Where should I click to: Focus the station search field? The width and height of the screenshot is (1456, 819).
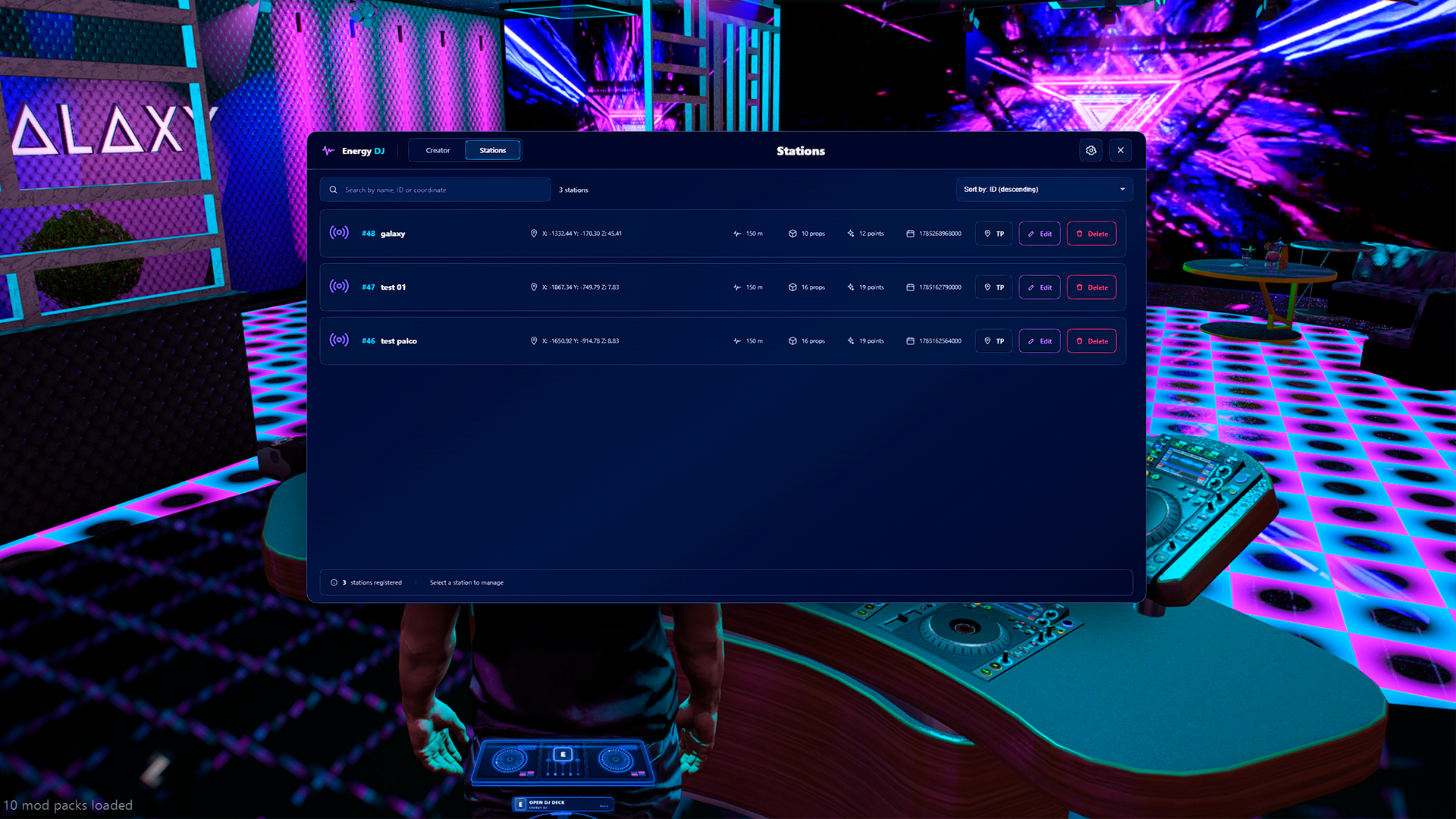[x=435, y=190]
